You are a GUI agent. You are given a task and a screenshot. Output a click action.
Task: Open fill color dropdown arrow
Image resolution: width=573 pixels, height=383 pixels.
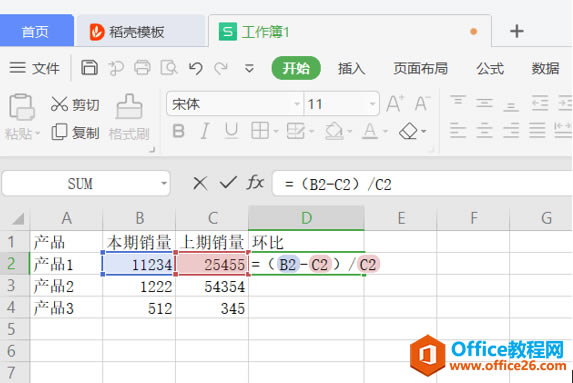(x=350, y=131)
